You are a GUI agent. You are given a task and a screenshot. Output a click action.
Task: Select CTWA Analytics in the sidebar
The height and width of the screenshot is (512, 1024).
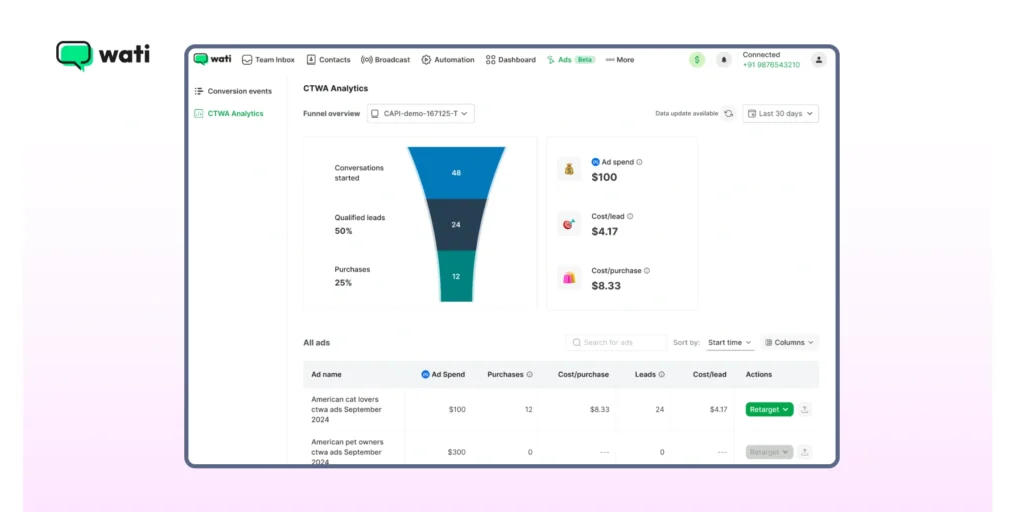[229, 114]
